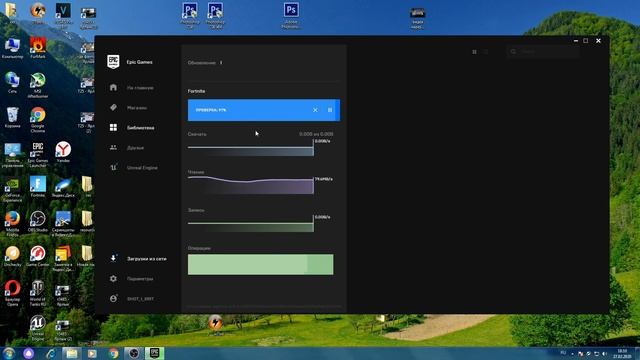
Task: Switch the library to grid view
Action: click(474, 52)
